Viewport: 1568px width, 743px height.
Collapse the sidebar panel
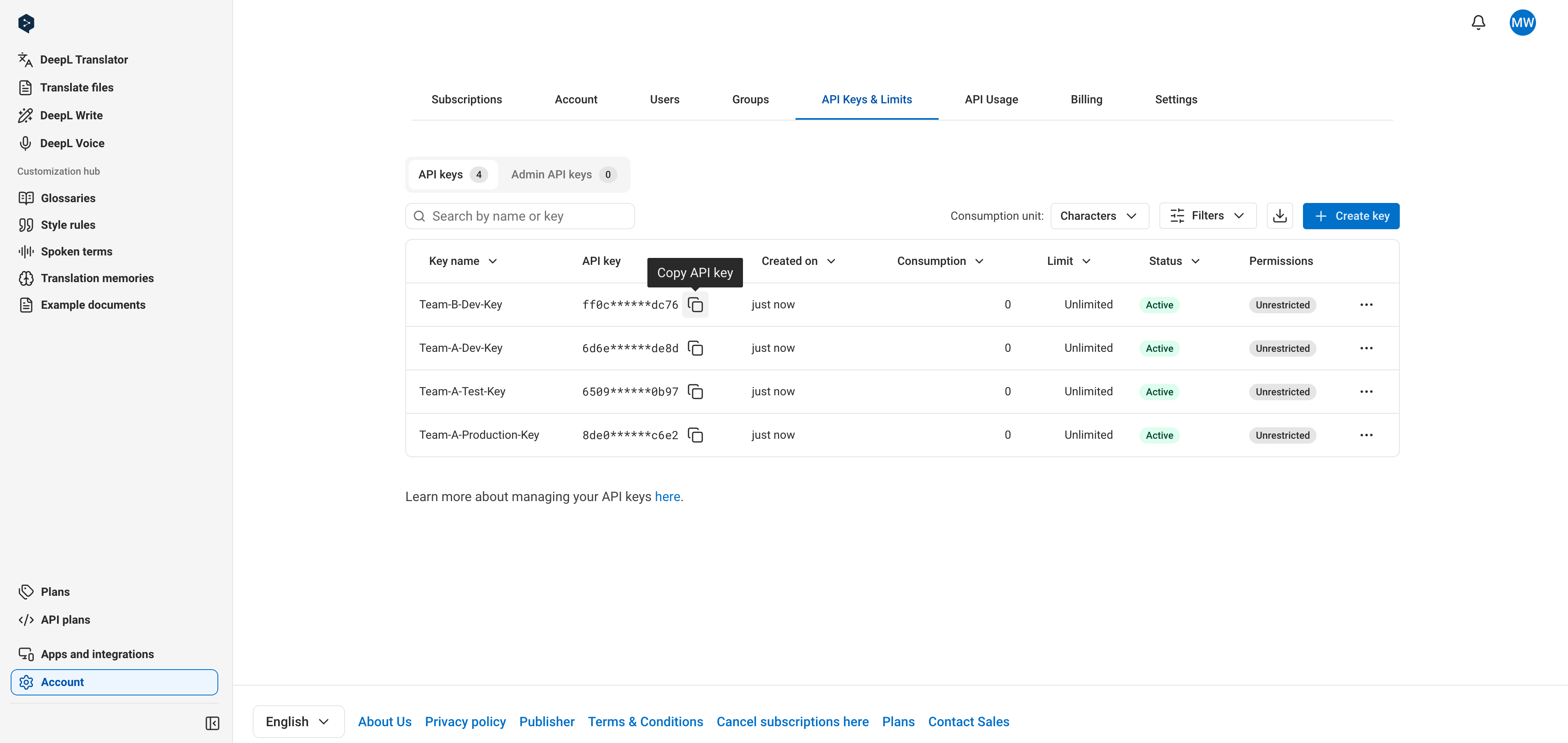click(x=213, y=723)
